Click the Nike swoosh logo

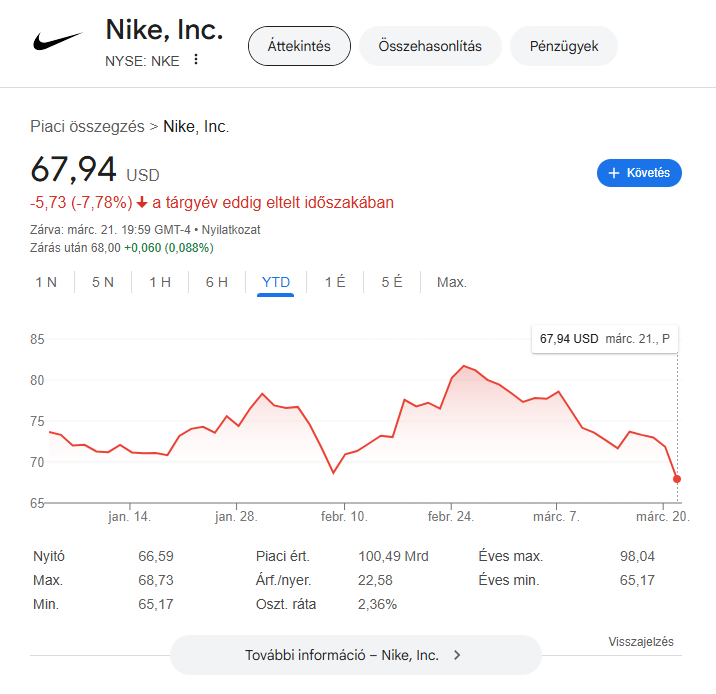tap(58, 42)
